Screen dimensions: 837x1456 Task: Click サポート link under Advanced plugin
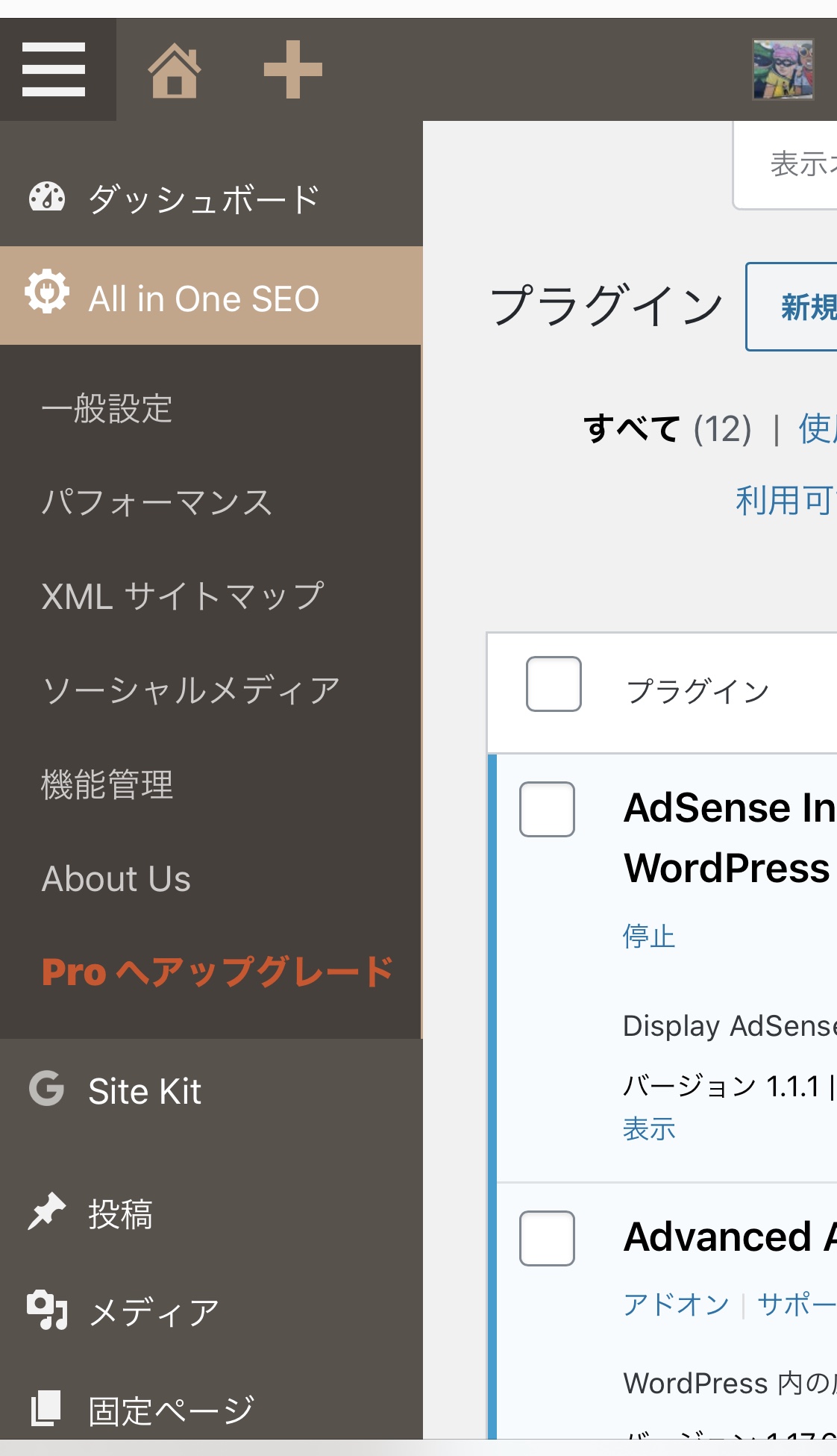pyautogui.click(x=797, y=1305)
